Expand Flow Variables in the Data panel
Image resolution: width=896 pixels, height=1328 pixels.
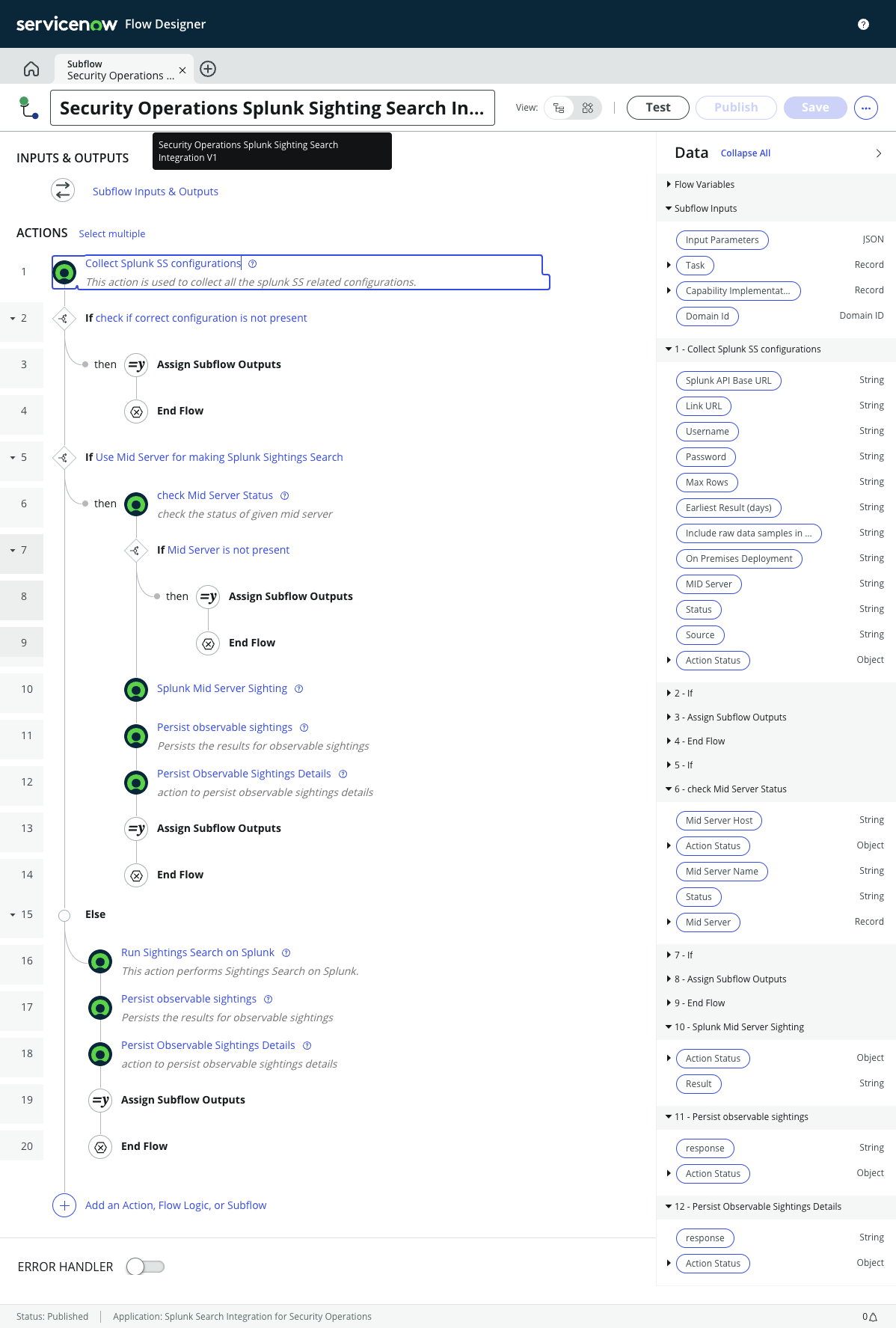(669, 184)
